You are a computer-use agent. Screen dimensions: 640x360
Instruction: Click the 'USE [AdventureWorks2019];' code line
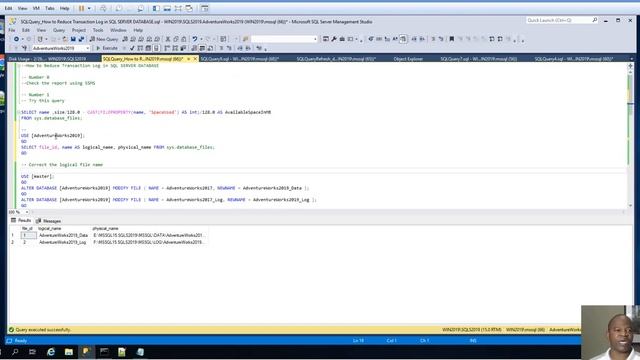pos(53,136)
